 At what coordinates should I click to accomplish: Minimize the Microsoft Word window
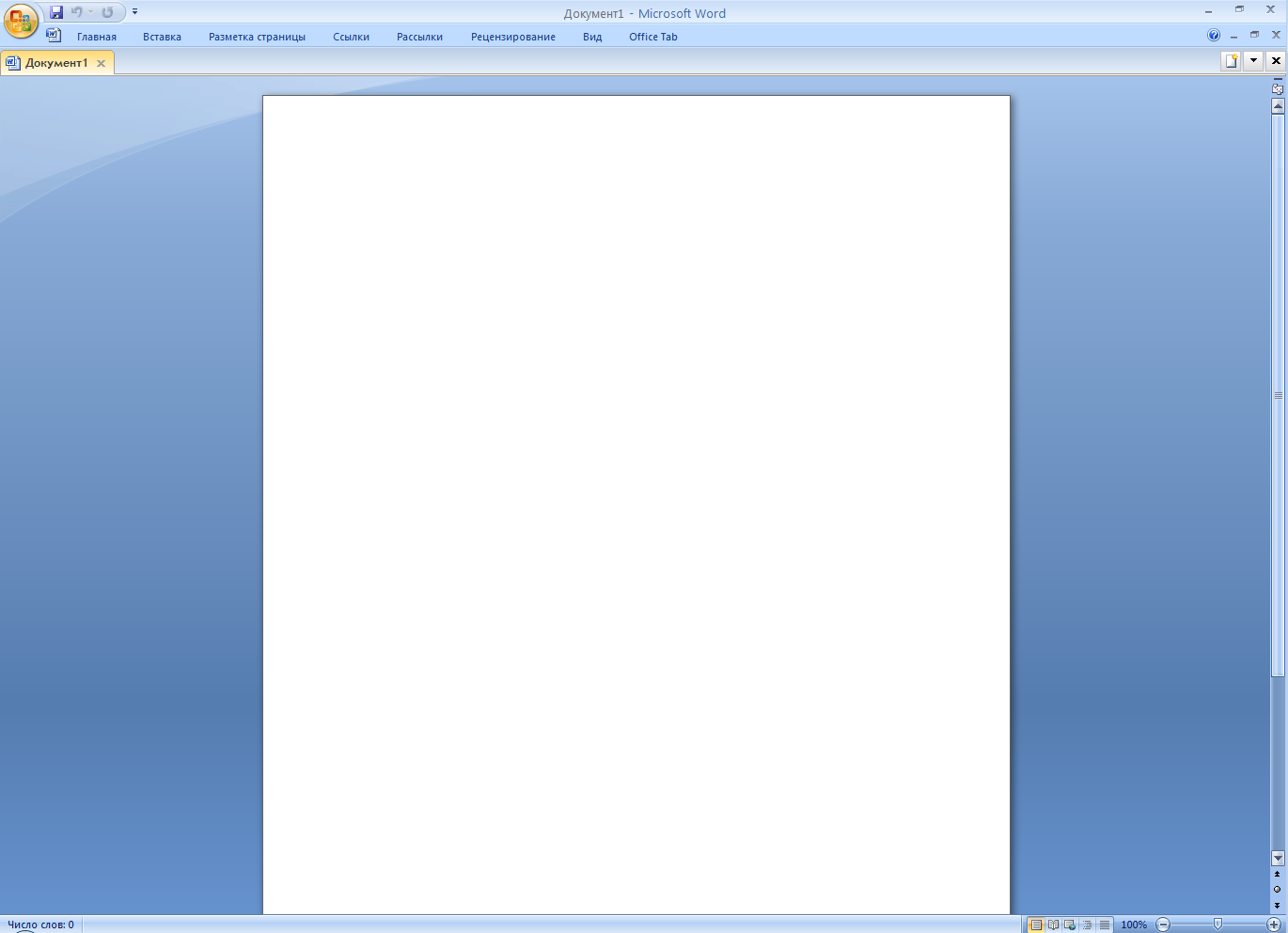1209,10
